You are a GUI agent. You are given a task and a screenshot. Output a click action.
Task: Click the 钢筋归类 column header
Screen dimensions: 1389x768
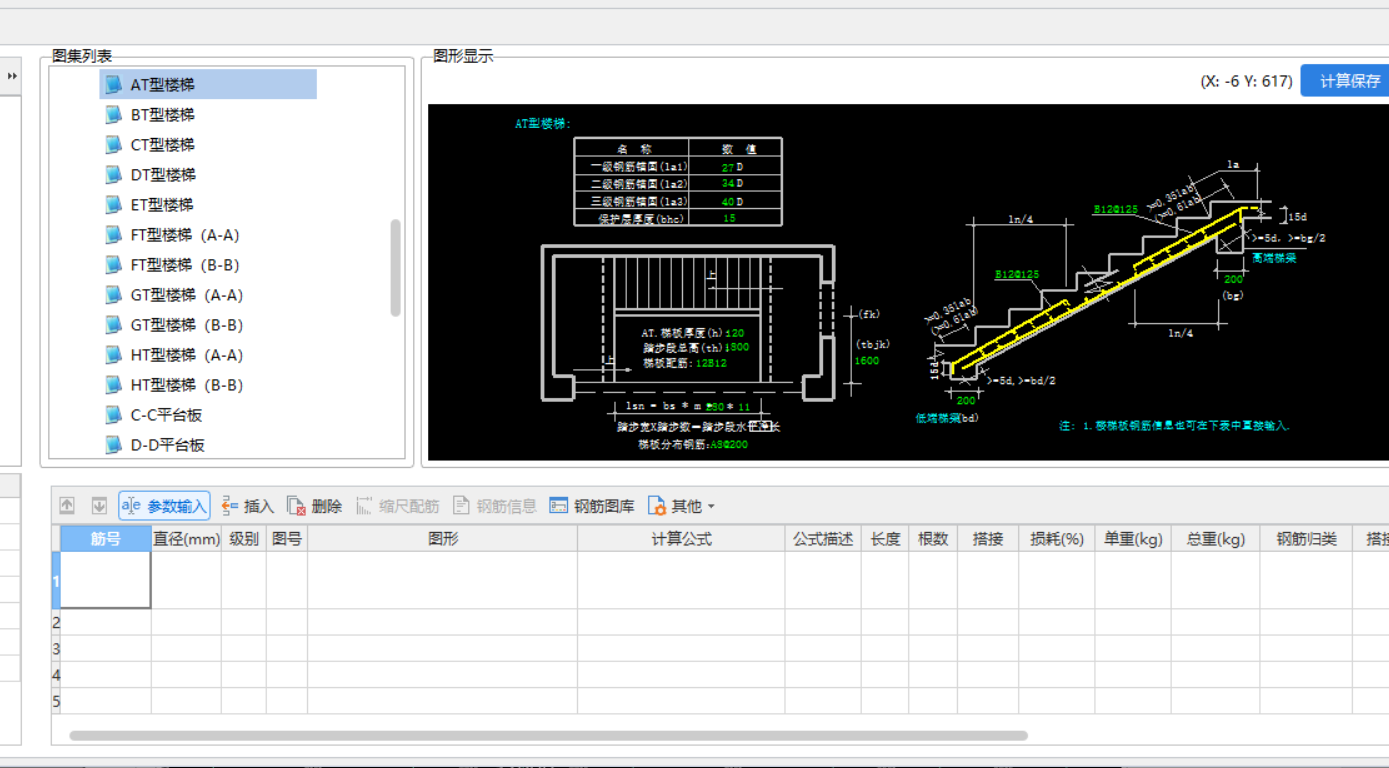point(1306,539)
